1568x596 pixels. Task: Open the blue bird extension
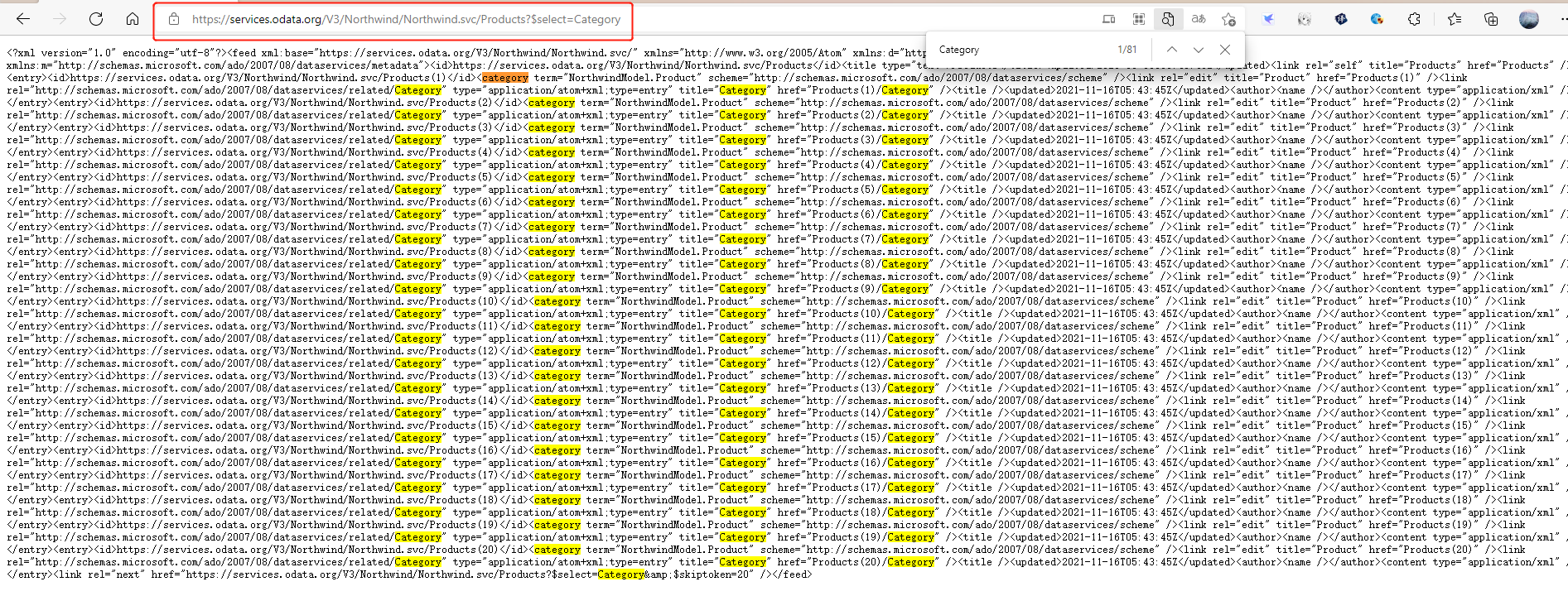[x=1268, y=19]
